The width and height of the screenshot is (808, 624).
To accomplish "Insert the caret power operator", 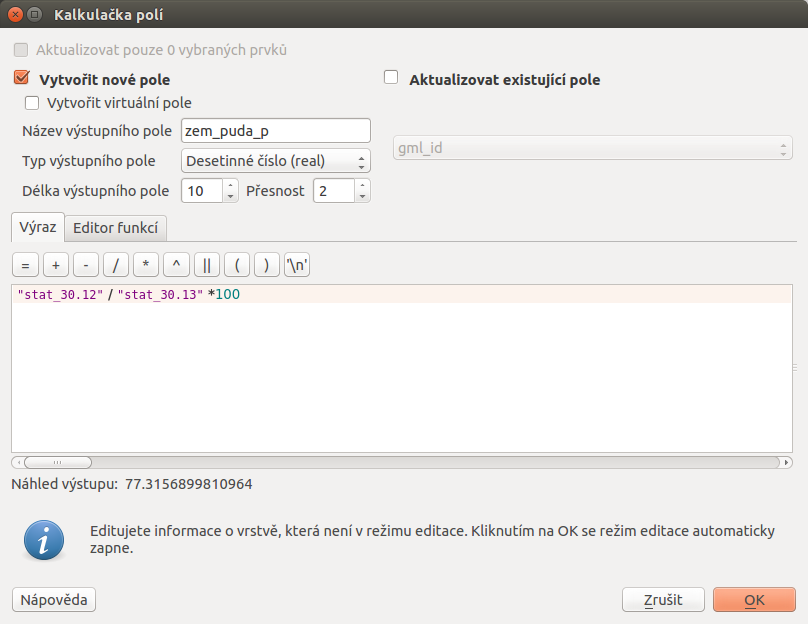I will 176,265.
